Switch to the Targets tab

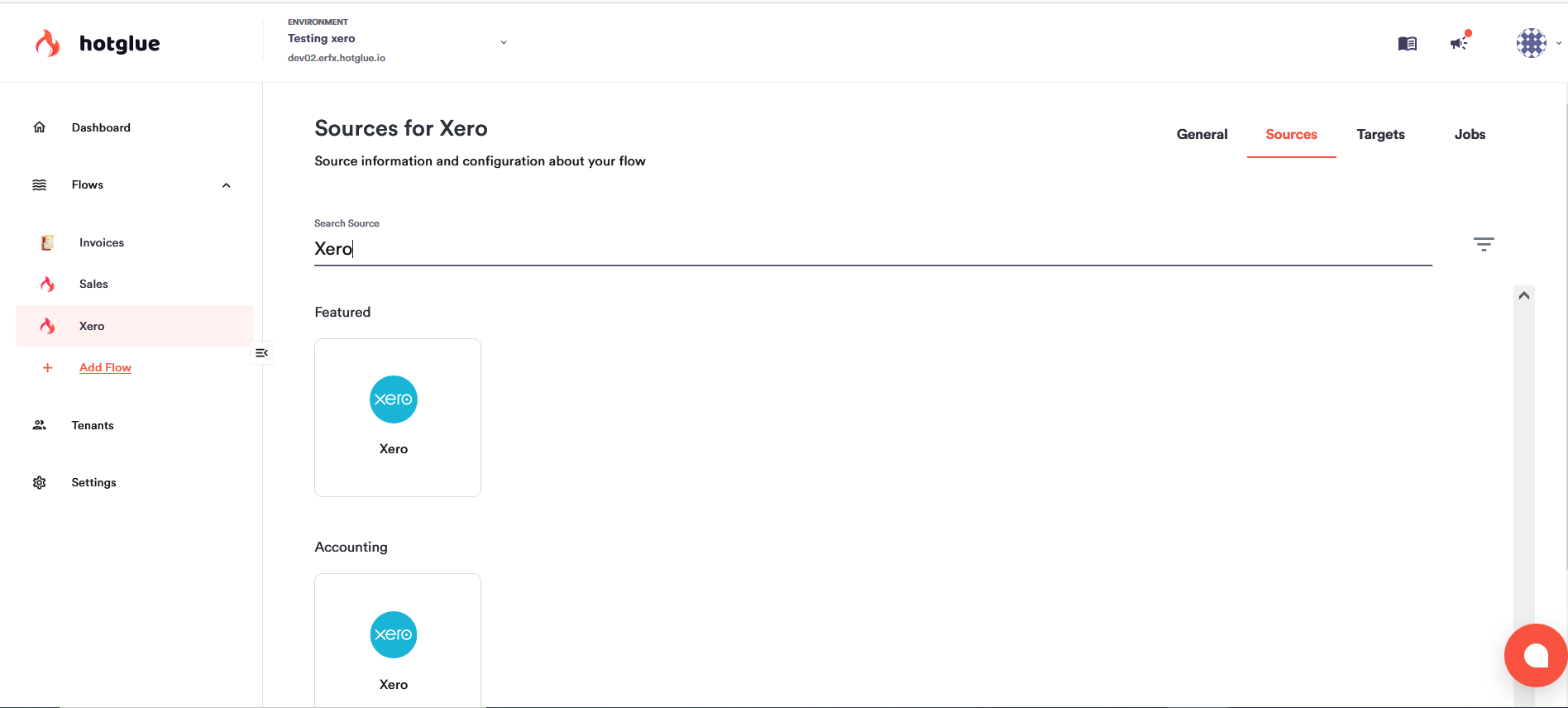1380,134
